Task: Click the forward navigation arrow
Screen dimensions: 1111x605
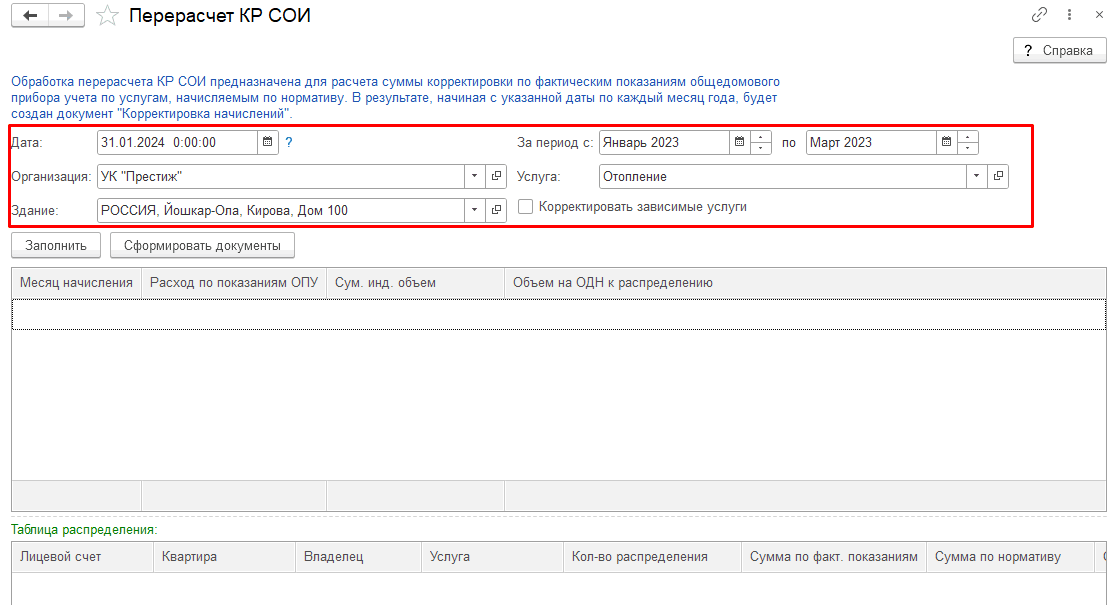Action: coord(67,16)
